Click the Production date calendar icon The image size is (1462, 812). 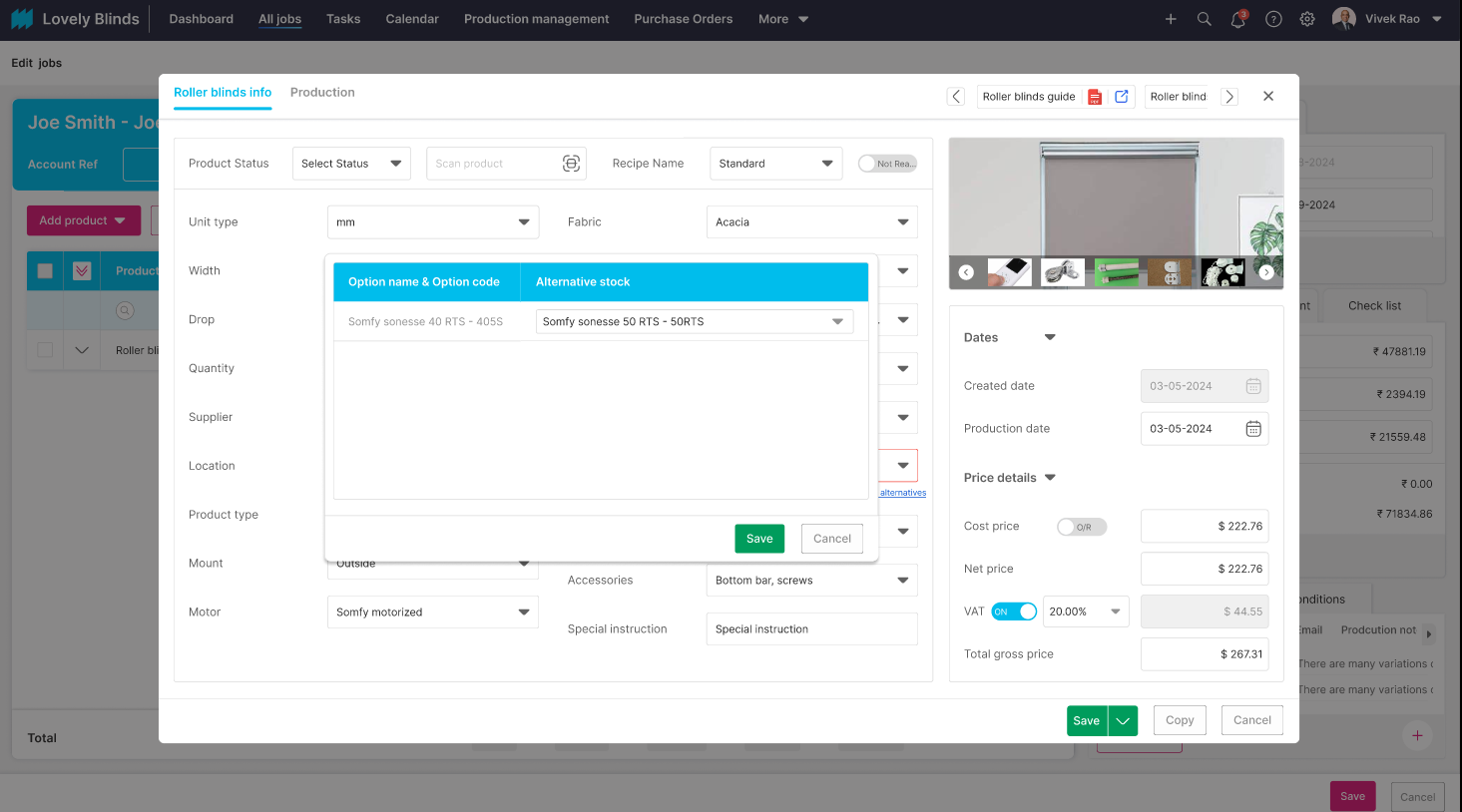tap(1253, 429)
